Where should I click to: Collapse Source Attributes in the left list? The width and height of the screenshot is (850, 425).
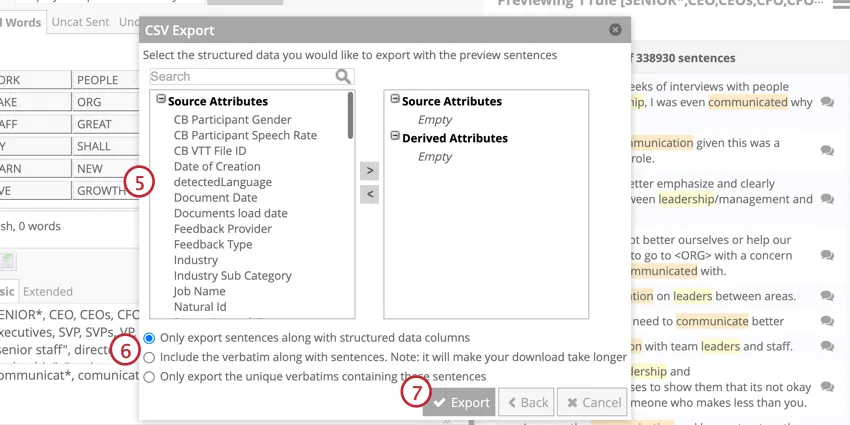[x=160, y=100]
